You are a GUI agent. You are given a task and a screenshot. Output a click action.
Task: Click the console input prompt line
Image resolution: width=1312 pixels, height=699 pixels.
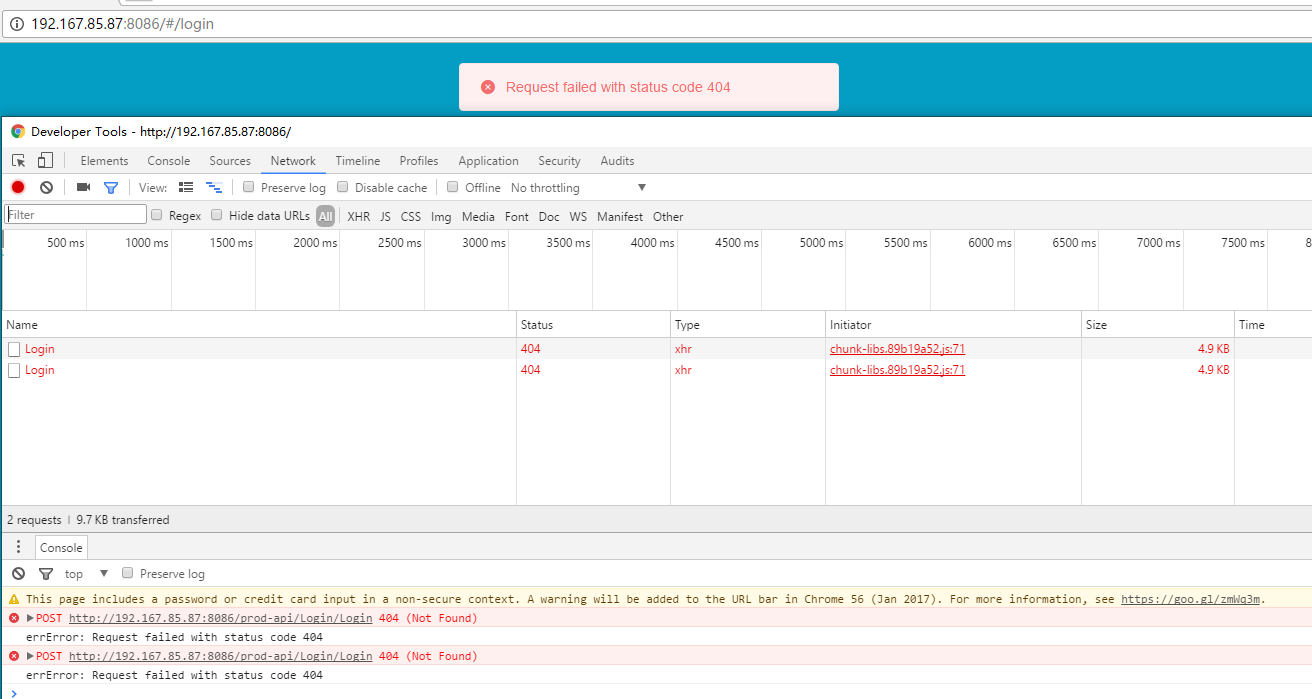(x=656, y=692)
